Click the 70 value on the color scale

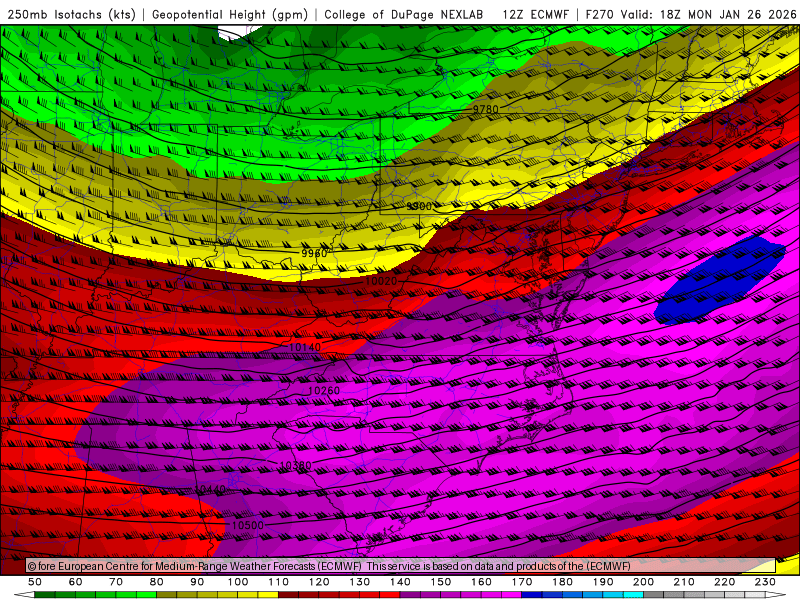116,582
